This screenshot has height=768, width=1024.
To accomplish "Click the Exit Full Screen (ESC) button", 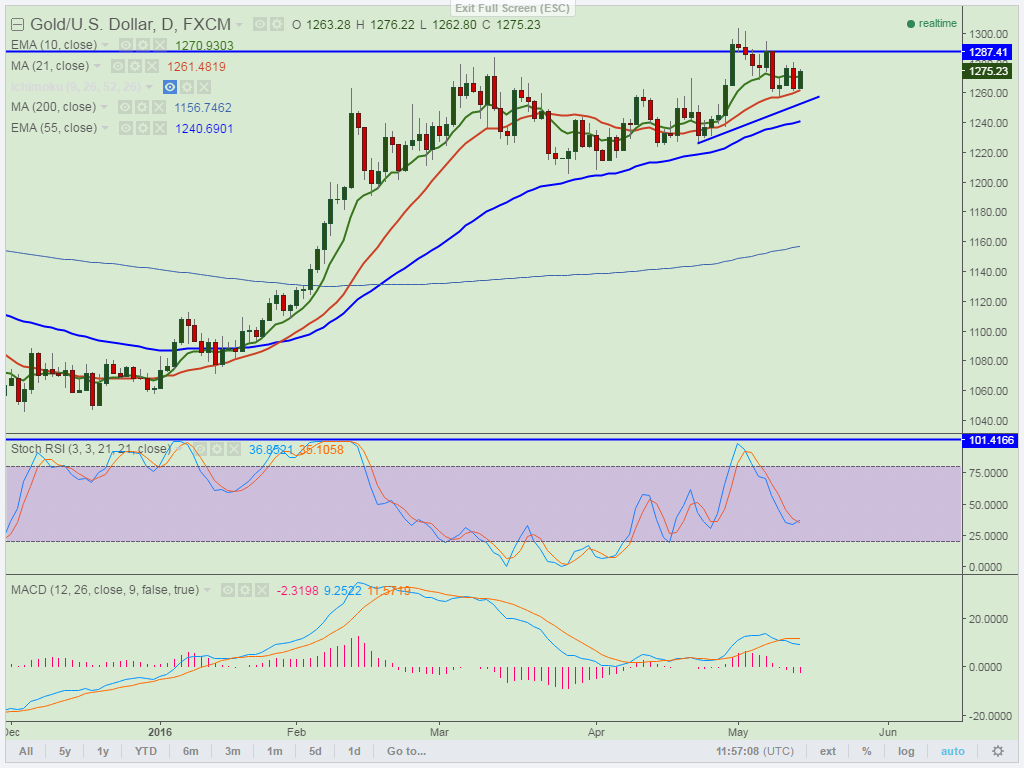I will pyautogui.click(x=513, y=8).
